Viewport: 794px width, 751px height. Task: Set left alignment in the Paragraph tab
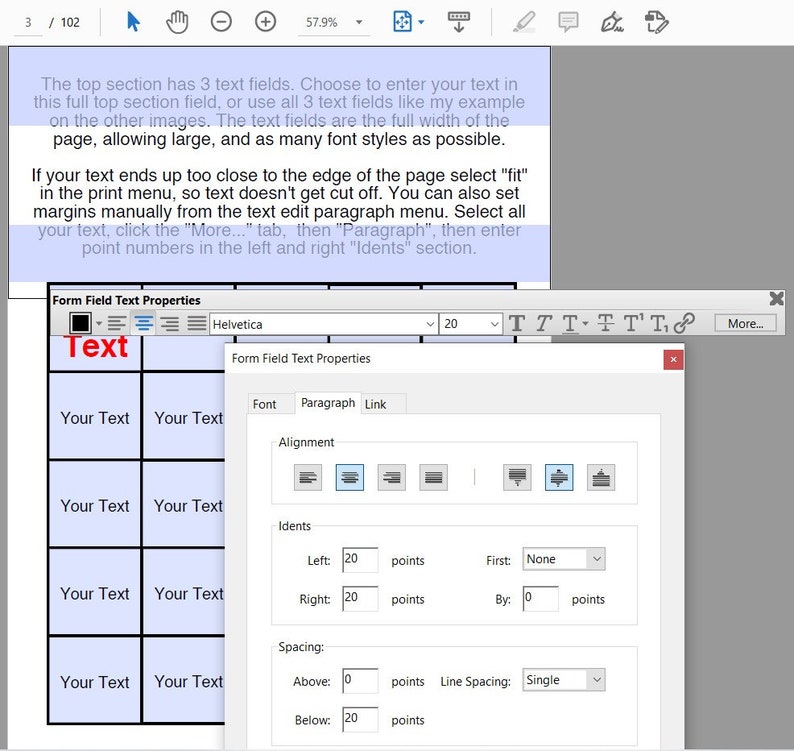pyautogui.click(x=307, y=477)
